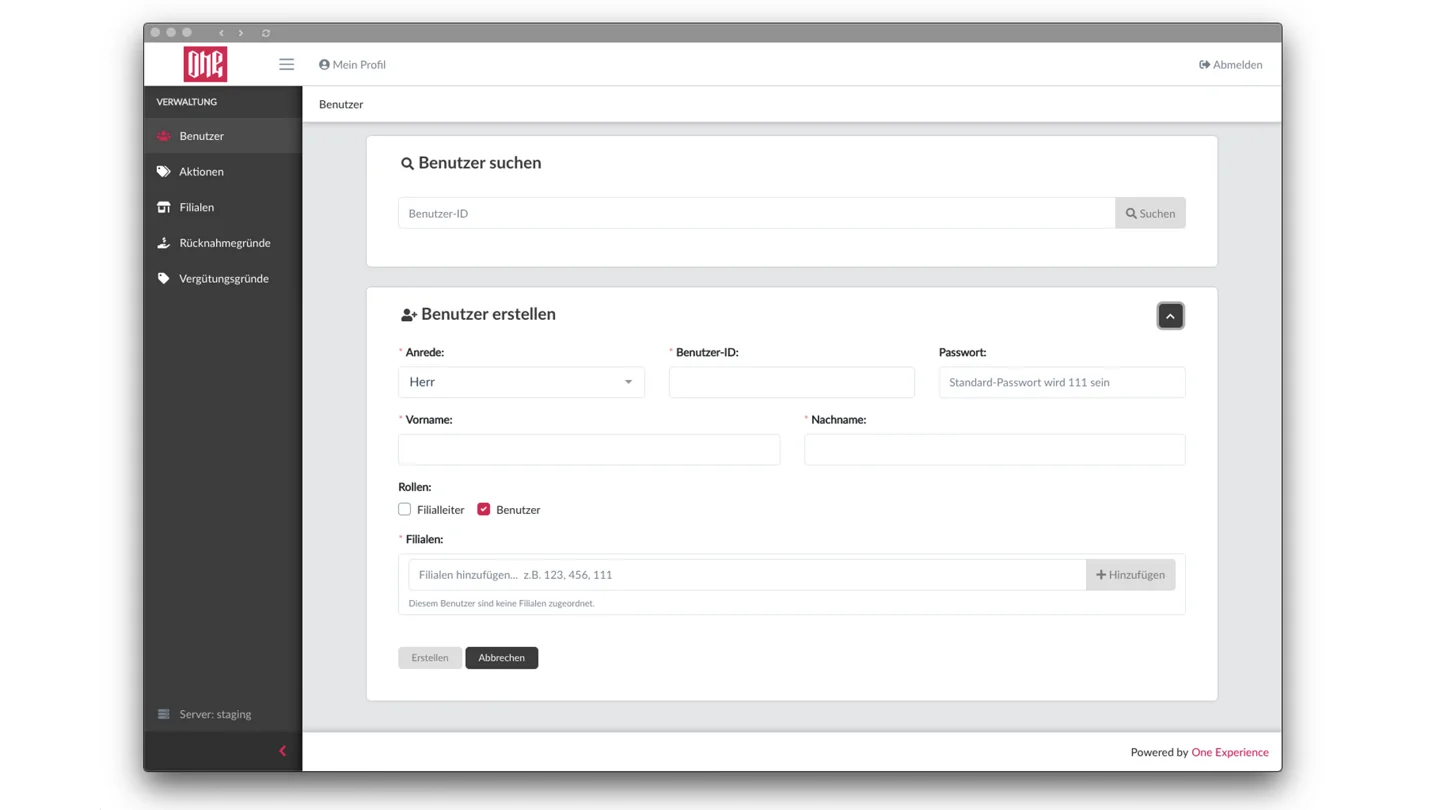Click the VERWALTUNG sidebar header
The height and width of the screenshot is (810, 1440).
[186, 102]
